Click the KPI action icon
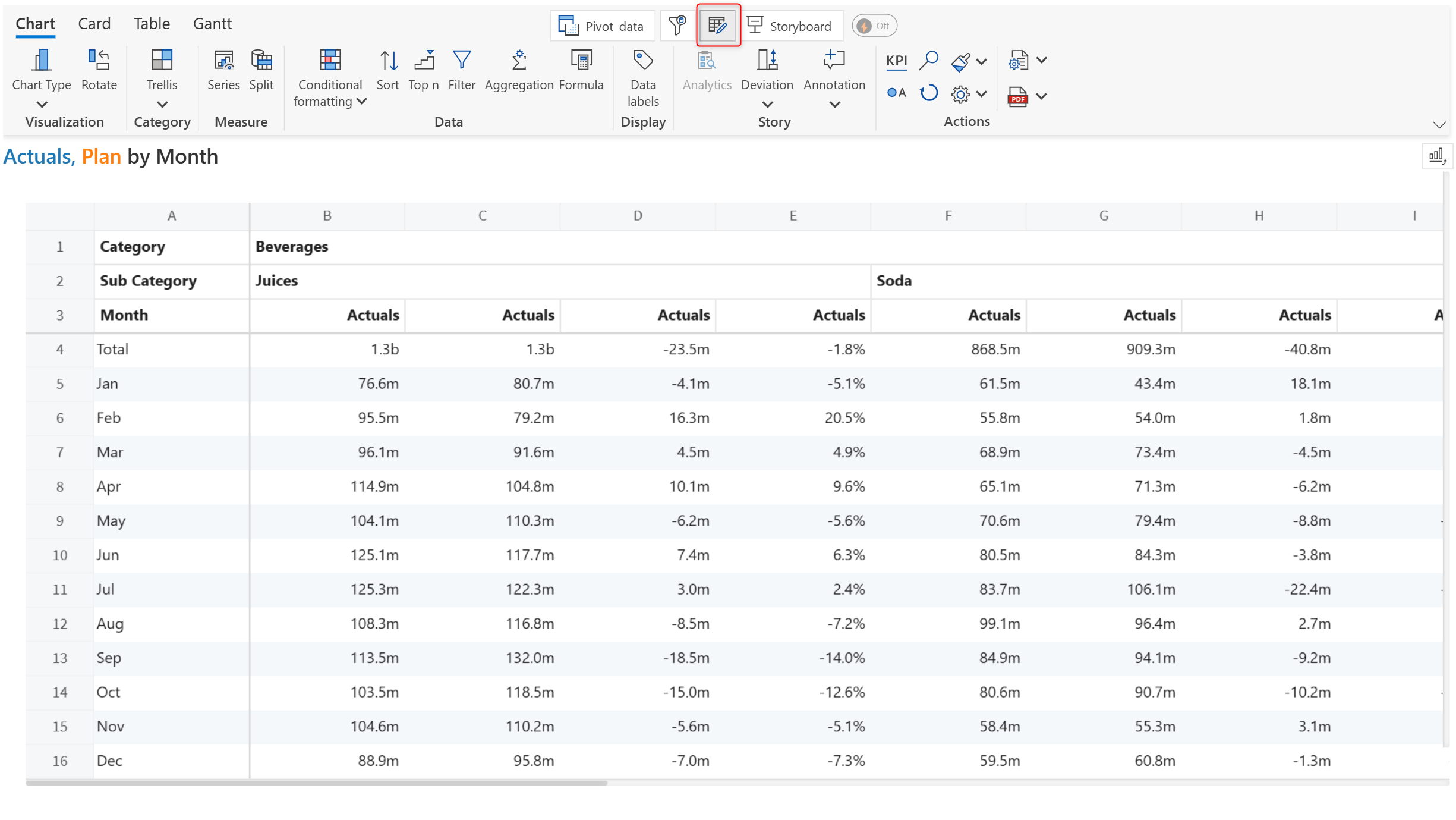This screenshot has height=820, width=1456. [x=896, y=61]
